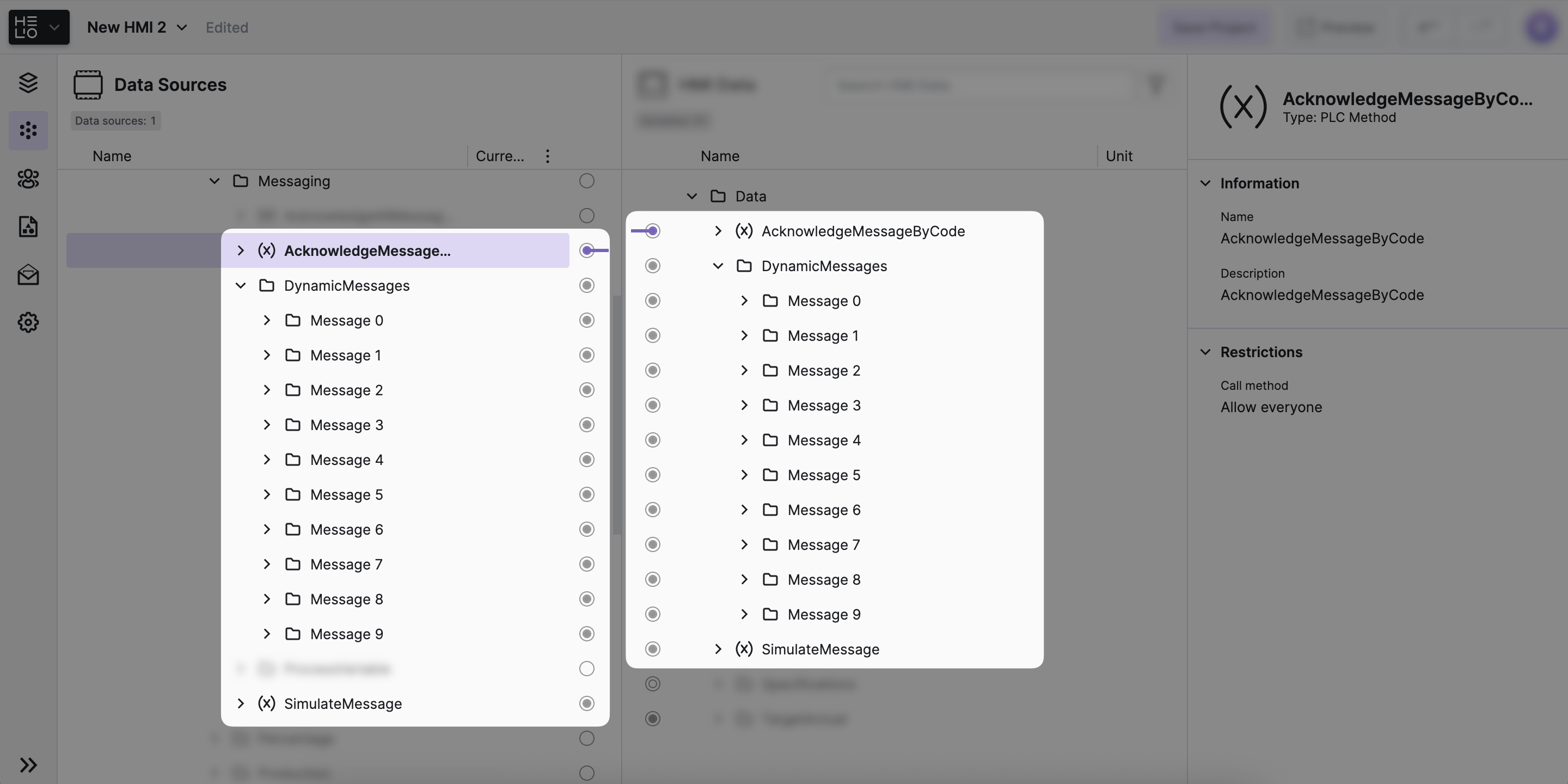Toggle link radio for SimulateMessage source
1568x784 pixels.
586,703
